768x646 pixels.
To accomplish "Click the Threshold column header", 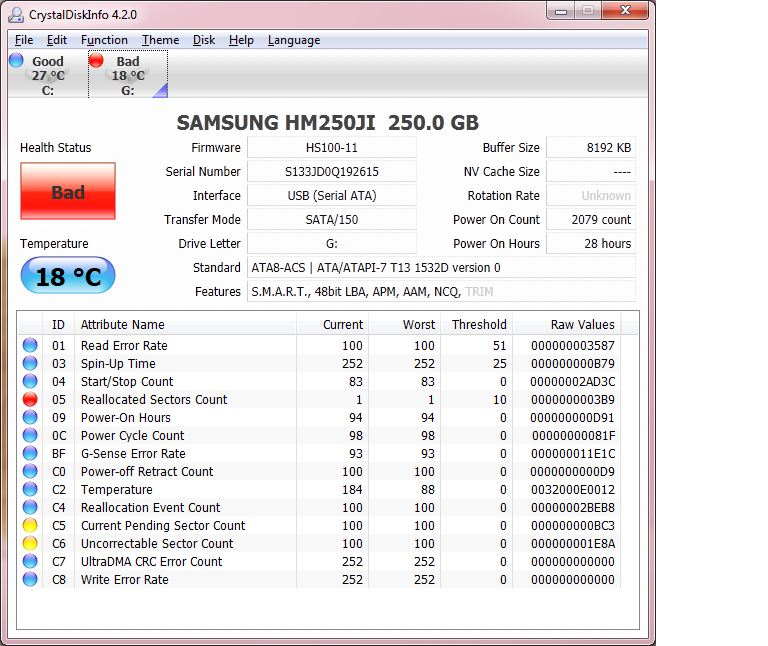I will click(x=477, y=324).
